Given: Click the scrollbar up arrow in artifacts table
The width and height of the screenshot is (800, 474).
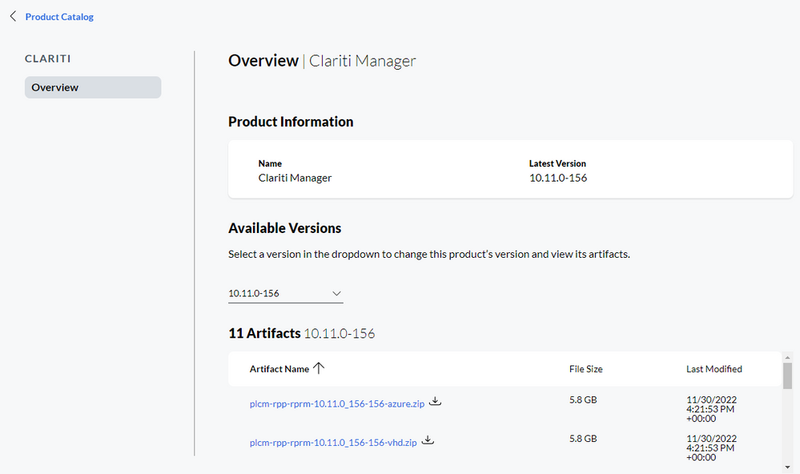Looking at the screenshot, I should (x=787, y=358).
